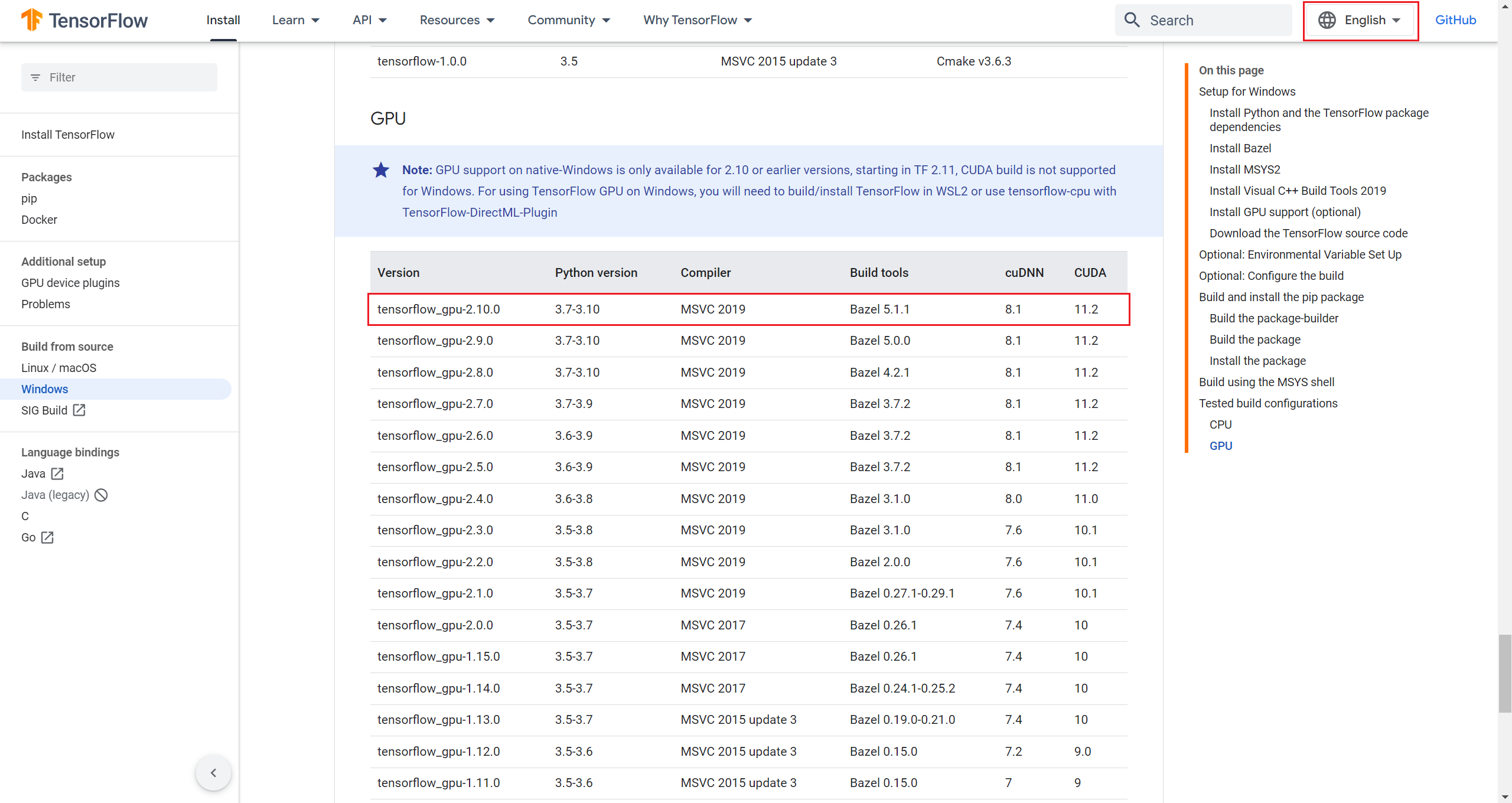Click the globe language icon
1512x803 pixels.
tap(1327, 20)
